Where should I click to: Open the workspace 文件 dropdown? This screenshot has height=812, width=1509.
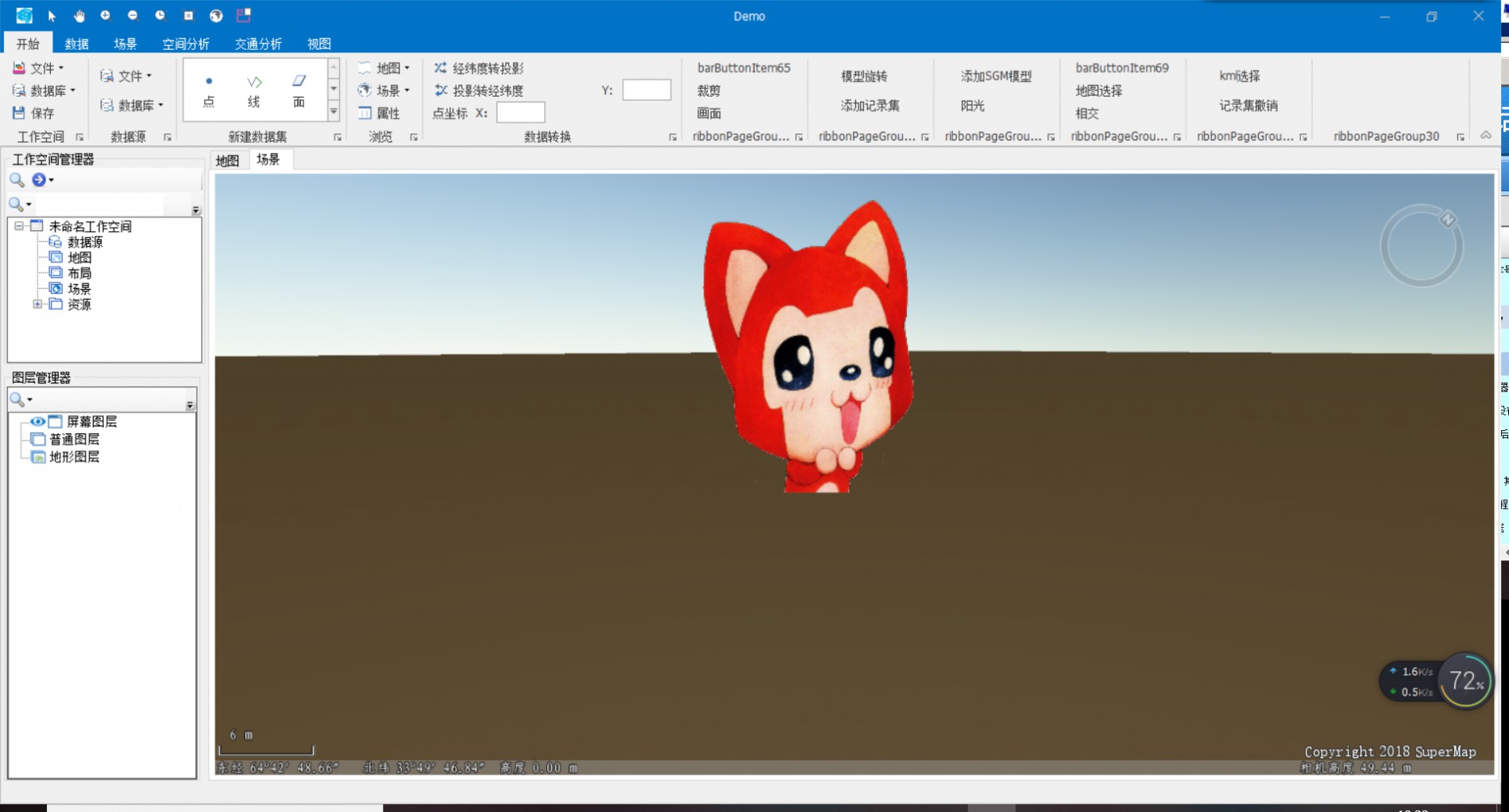pyautogui.click(x=39, y=68)
